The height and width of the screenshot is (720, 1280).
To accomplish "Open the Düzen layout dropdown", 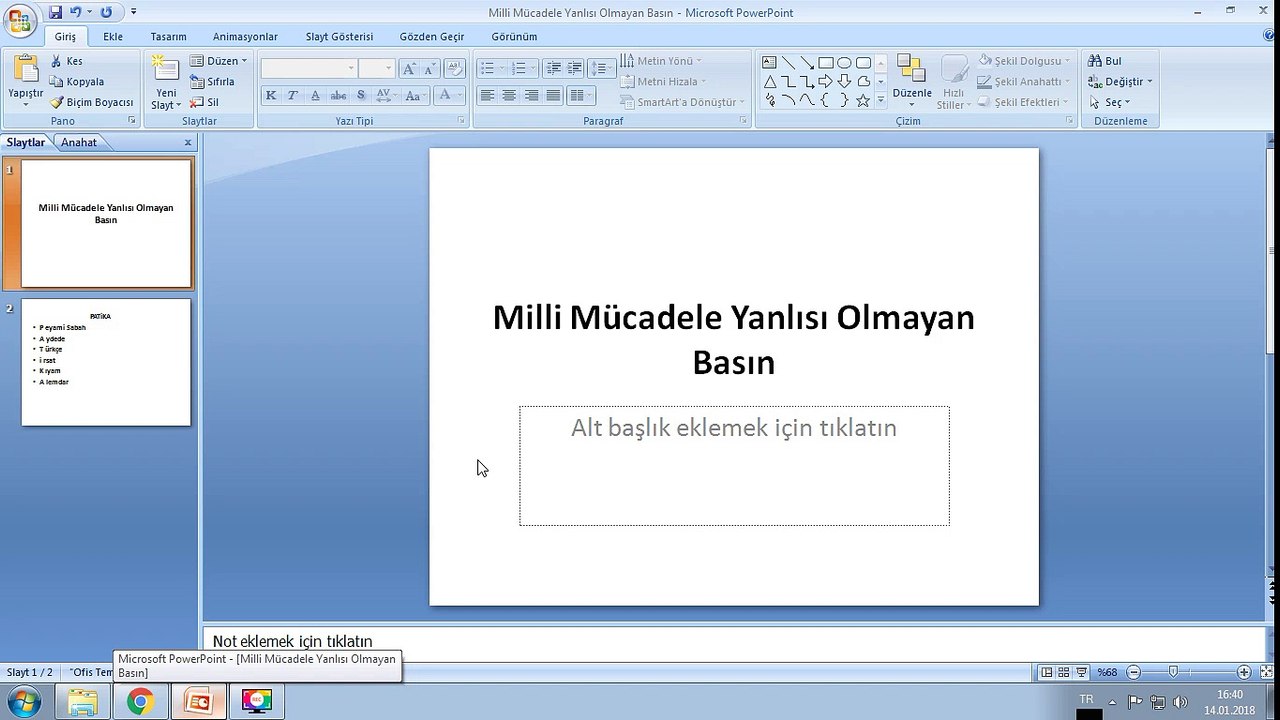I will (218, 61).
